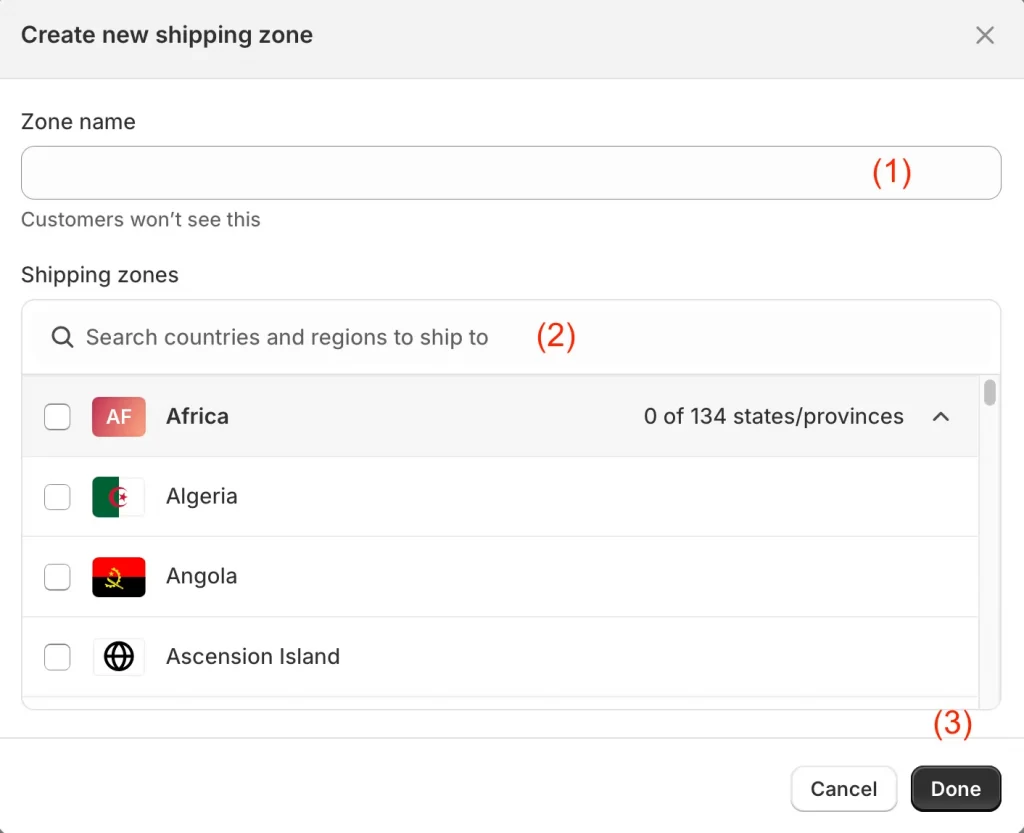
Task: Tick the Algeria checkbox
Action: [x=58, y=497]
